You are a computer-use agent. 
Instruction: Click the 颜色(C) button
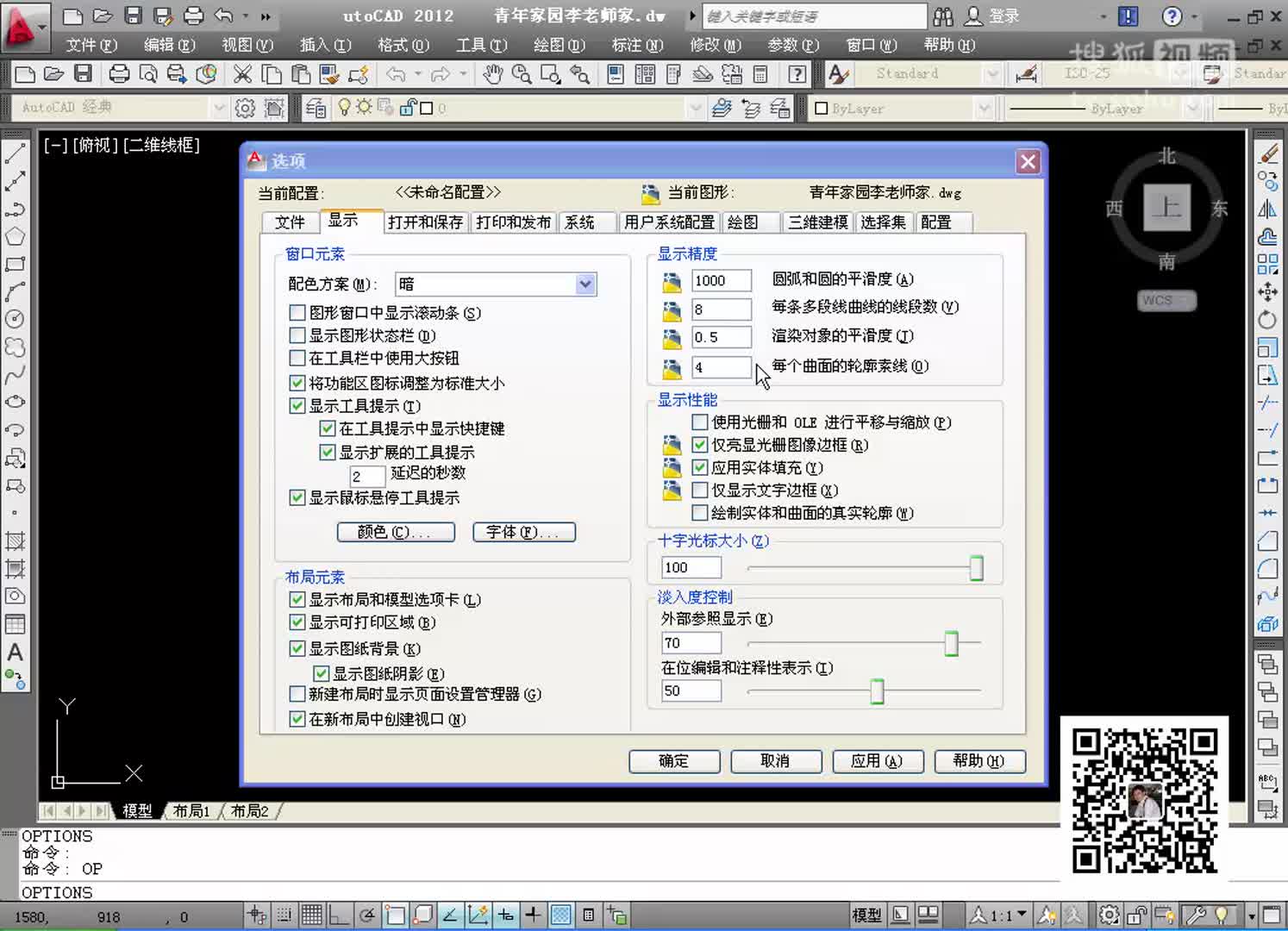(396, 532)
